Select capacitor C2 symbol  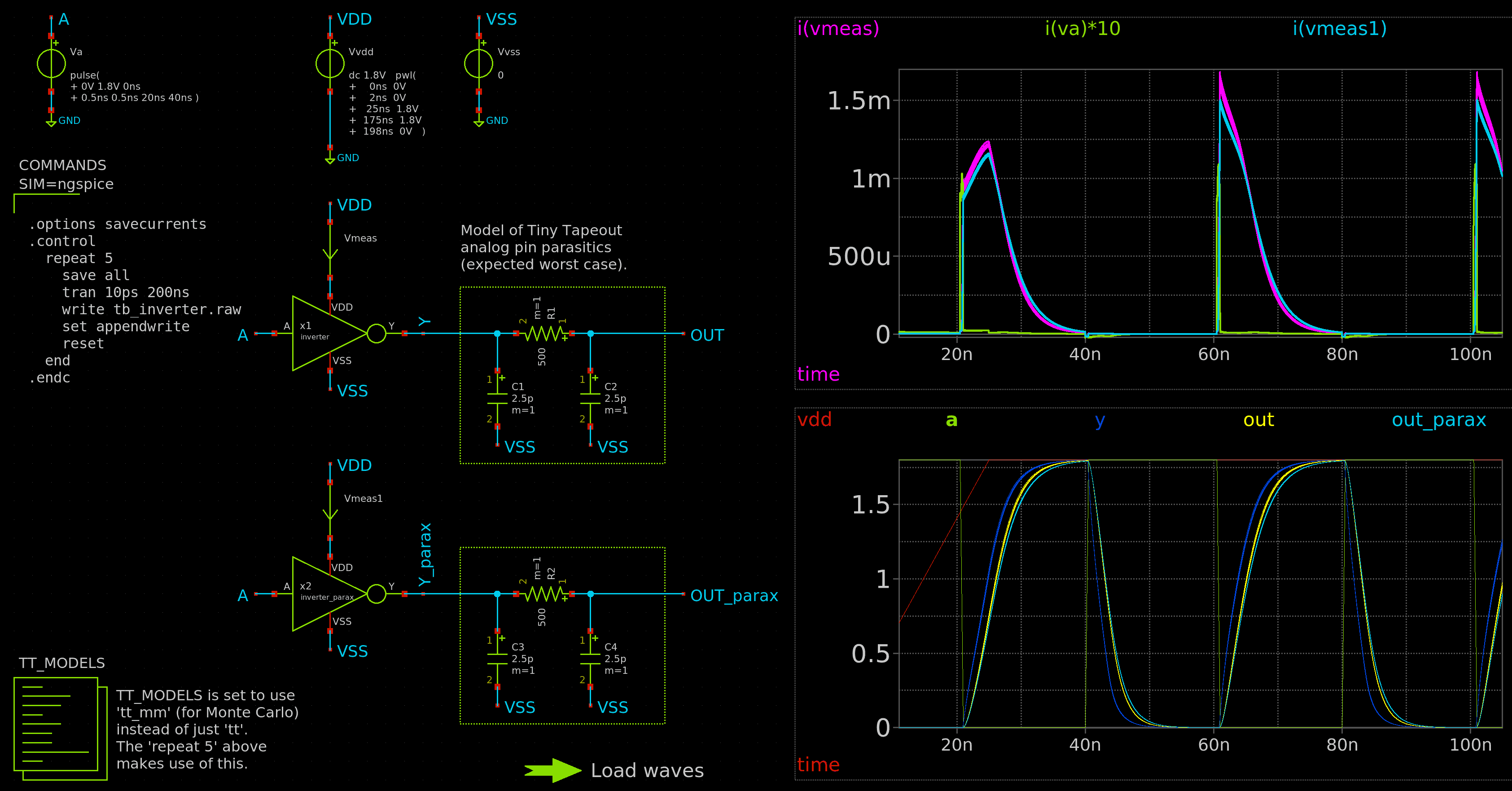[x=591, y=399]
